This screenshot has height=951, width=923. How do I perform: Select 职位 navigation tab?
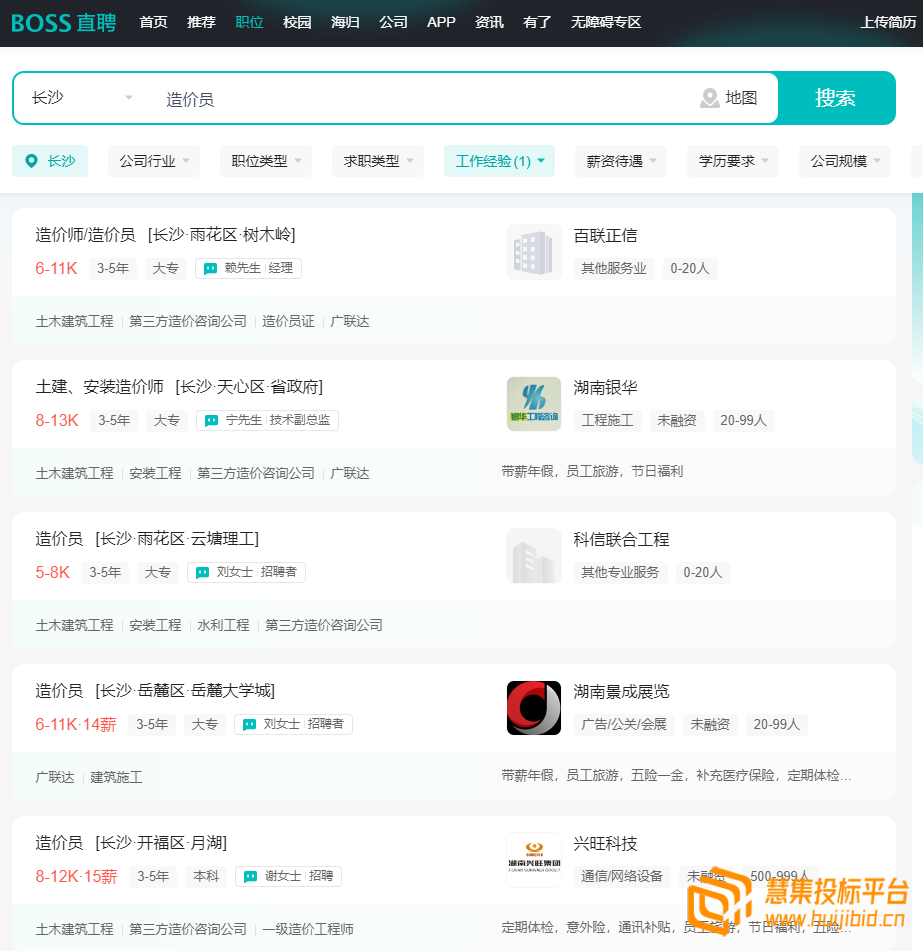(249, 22)
